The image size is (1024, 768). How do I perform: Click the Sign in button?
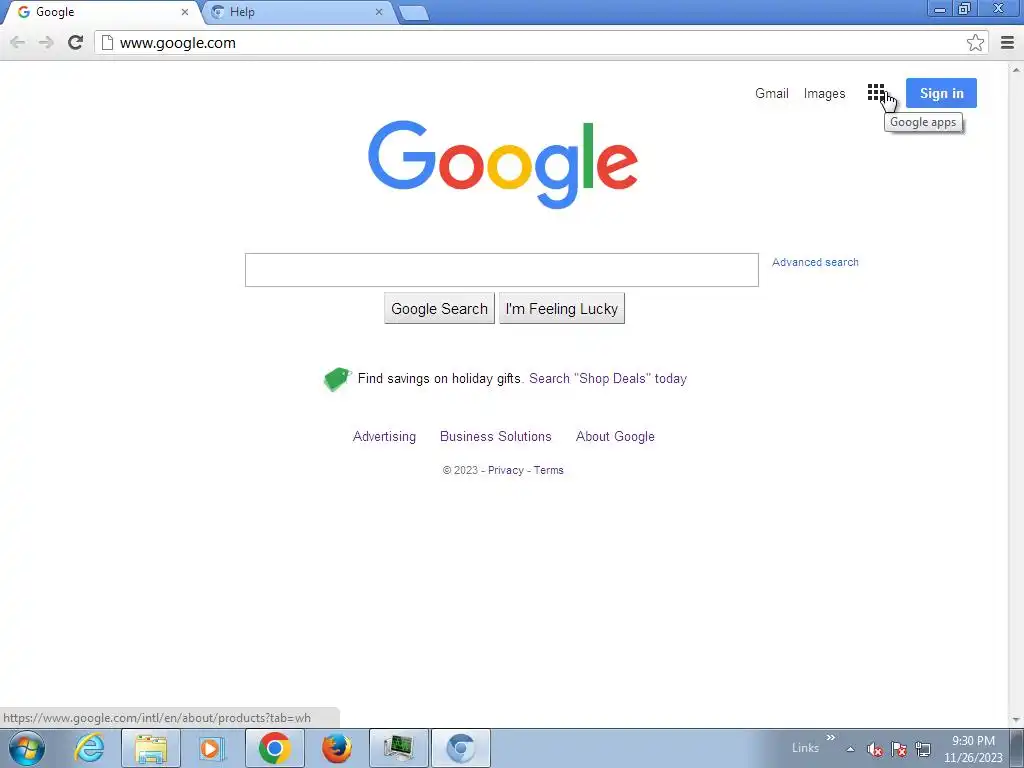click(941, 93)
